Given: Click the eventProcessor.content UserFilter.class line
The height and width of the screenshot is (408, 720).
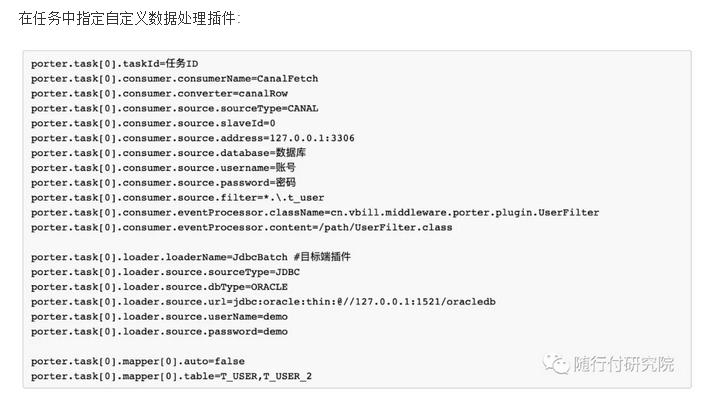Looking at the screenshot, I should click(242, 227).
